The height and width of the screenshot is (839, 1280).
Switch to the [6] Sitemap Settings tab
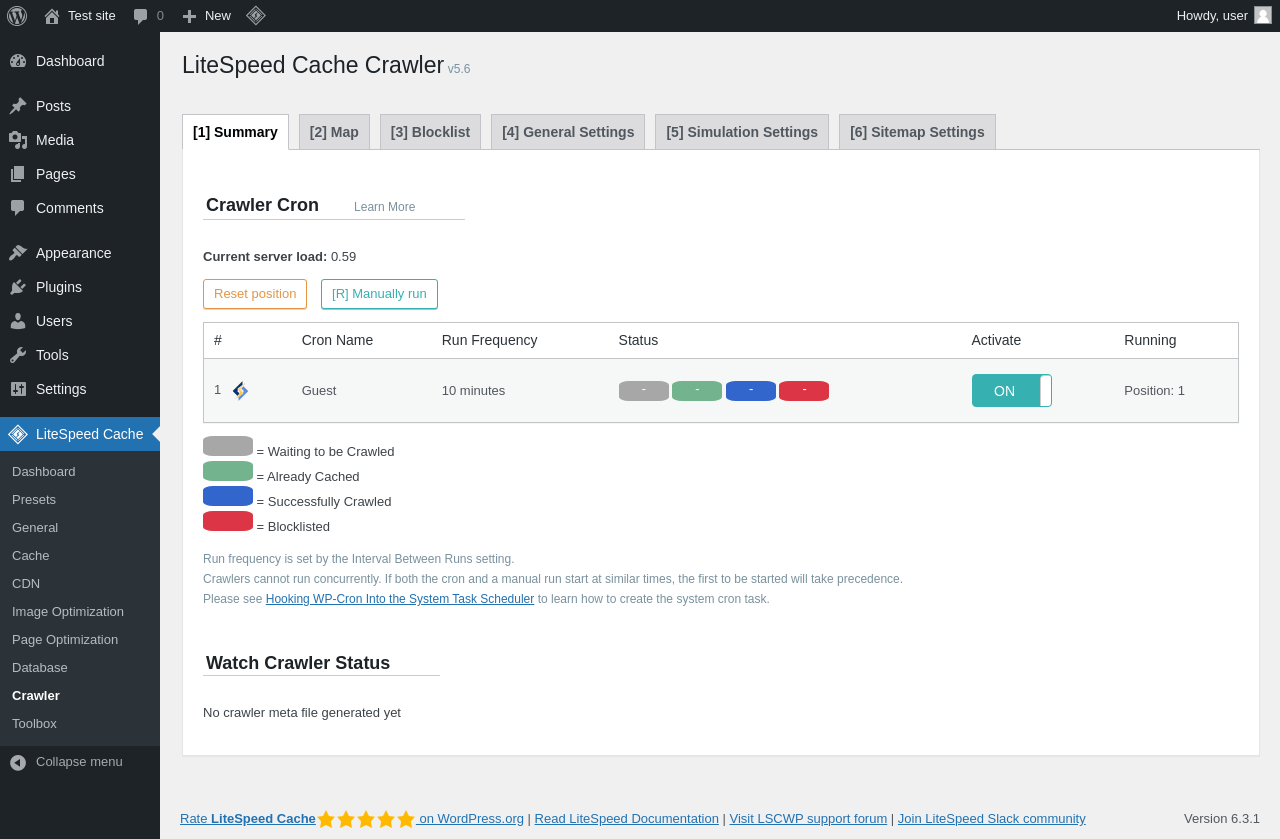(x=917, y=132)
